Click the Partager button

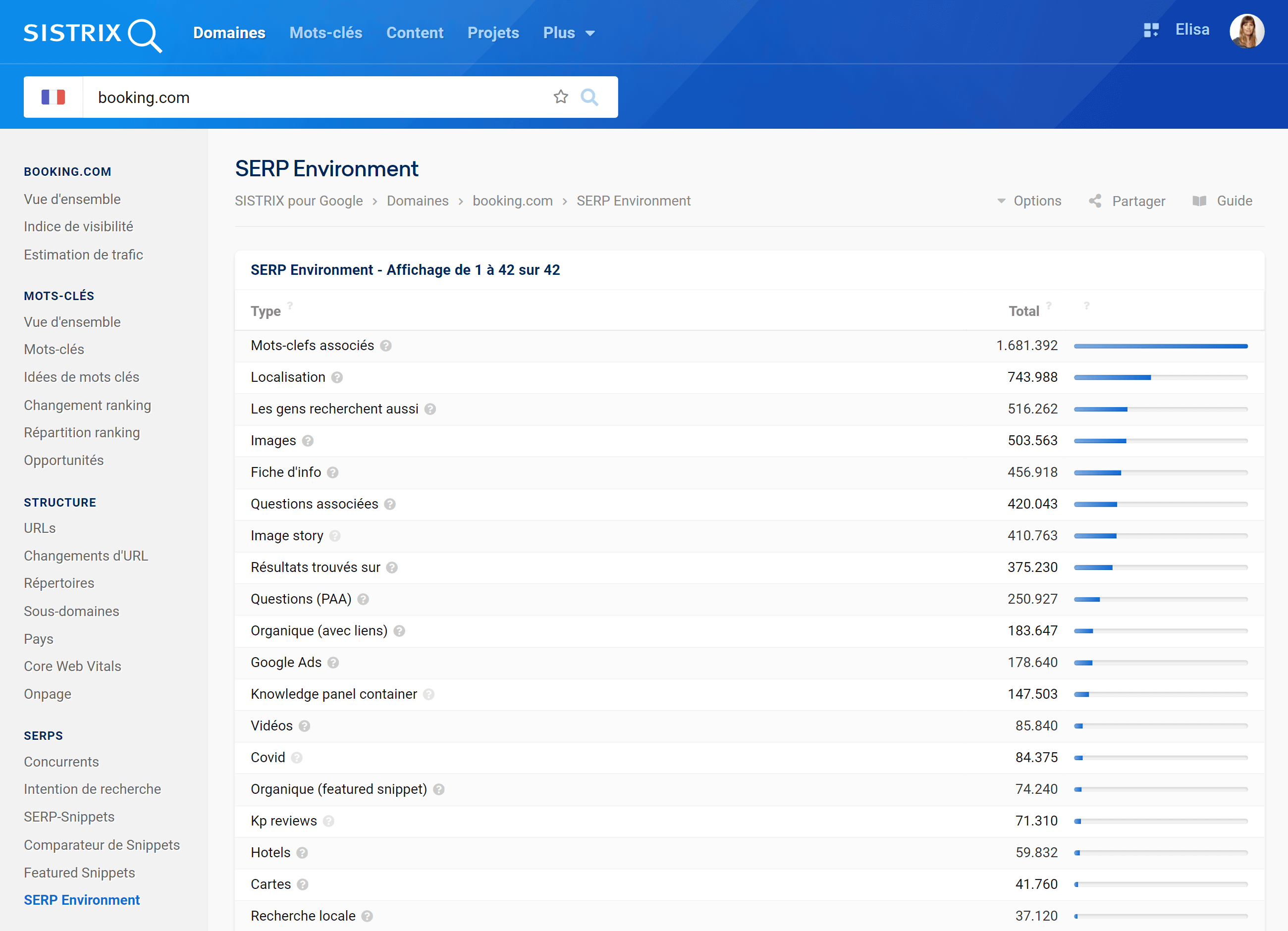[x=1127, y=201]
